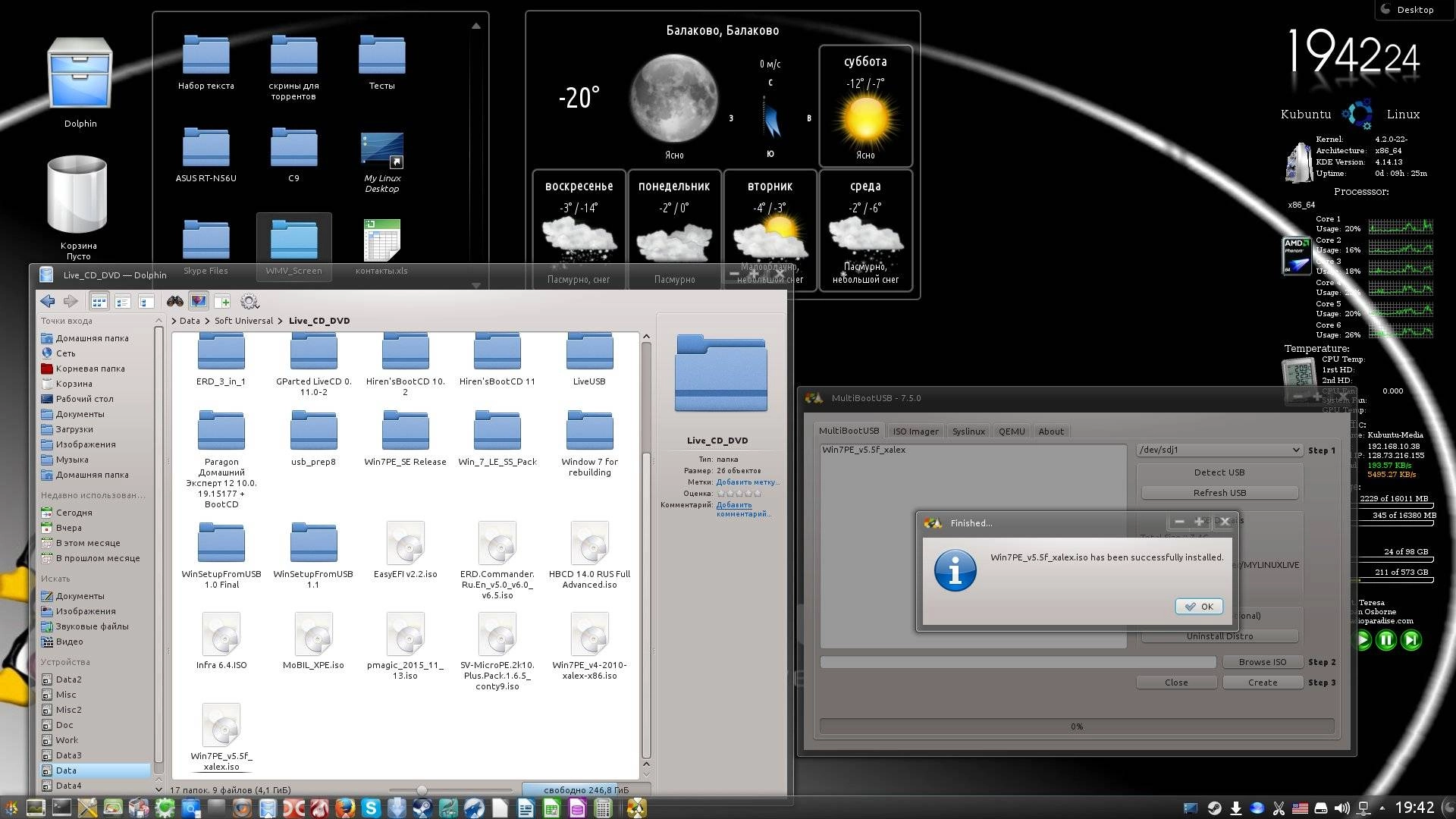
Task: Switch Dolphin to compact view mode
Action: tap(122, 302)
